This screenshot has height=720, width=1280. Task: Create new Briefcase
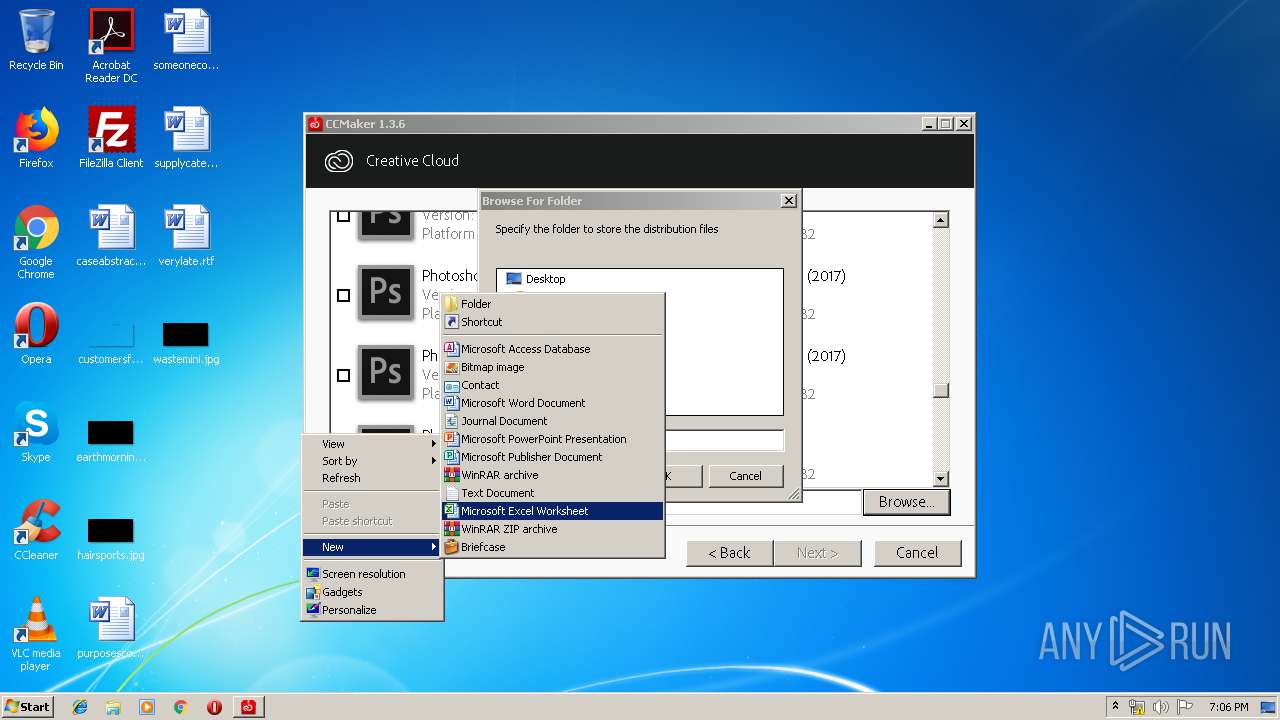click(553, 547)
